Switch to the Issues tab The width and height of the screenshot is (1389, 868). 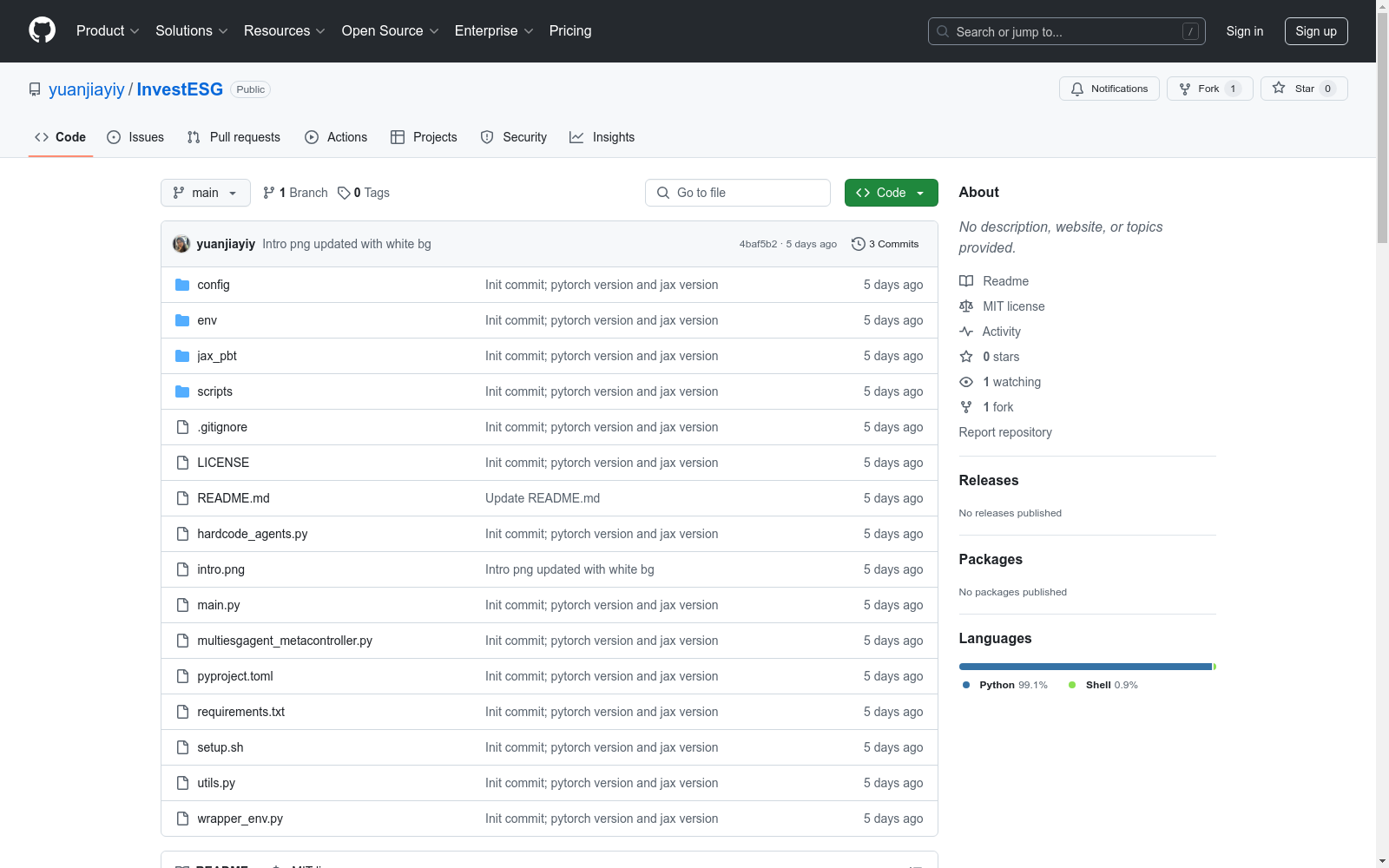point(135,137)
